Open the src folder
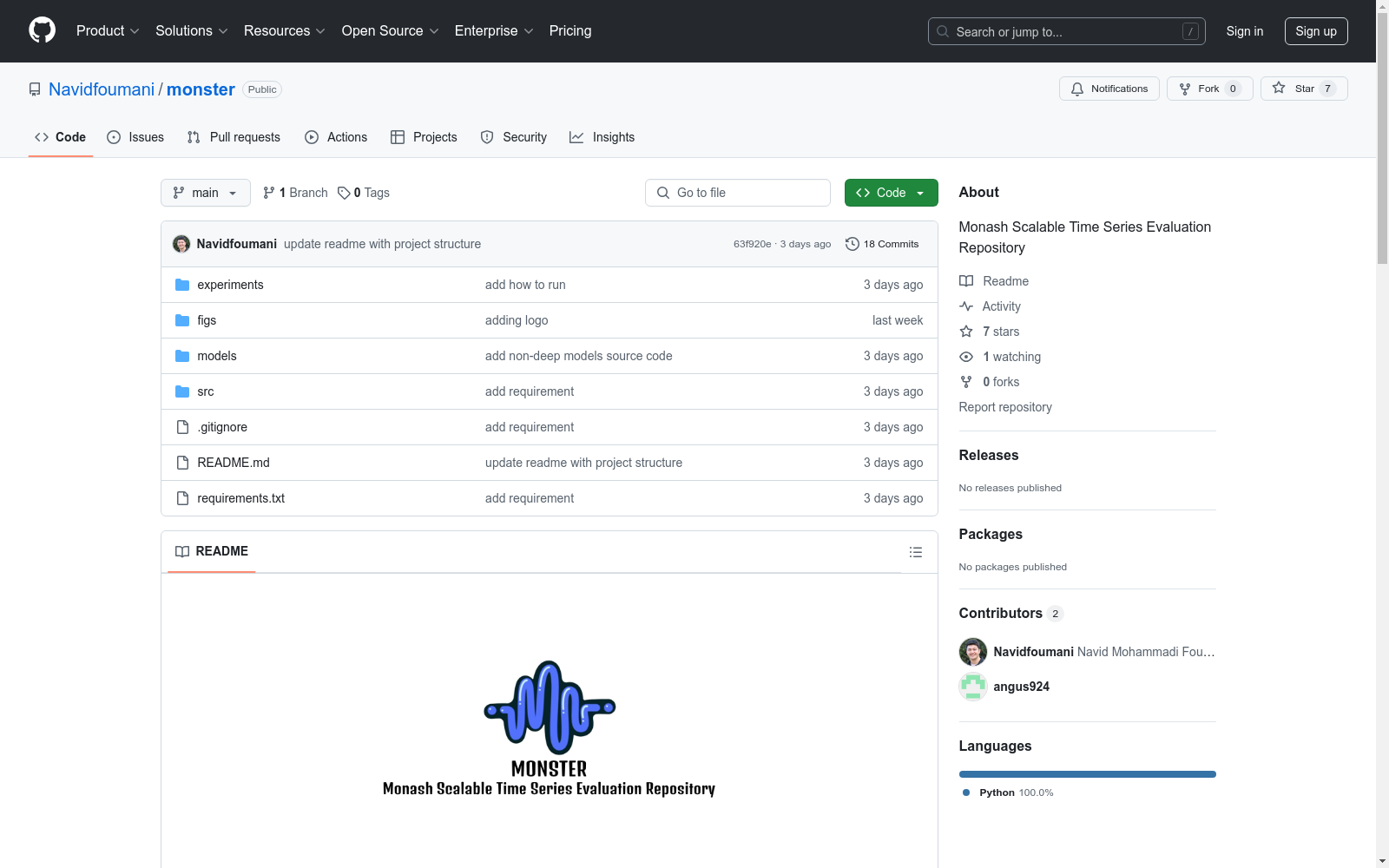The height and width of the screenshot is (868, 1389). coord(206,391)
